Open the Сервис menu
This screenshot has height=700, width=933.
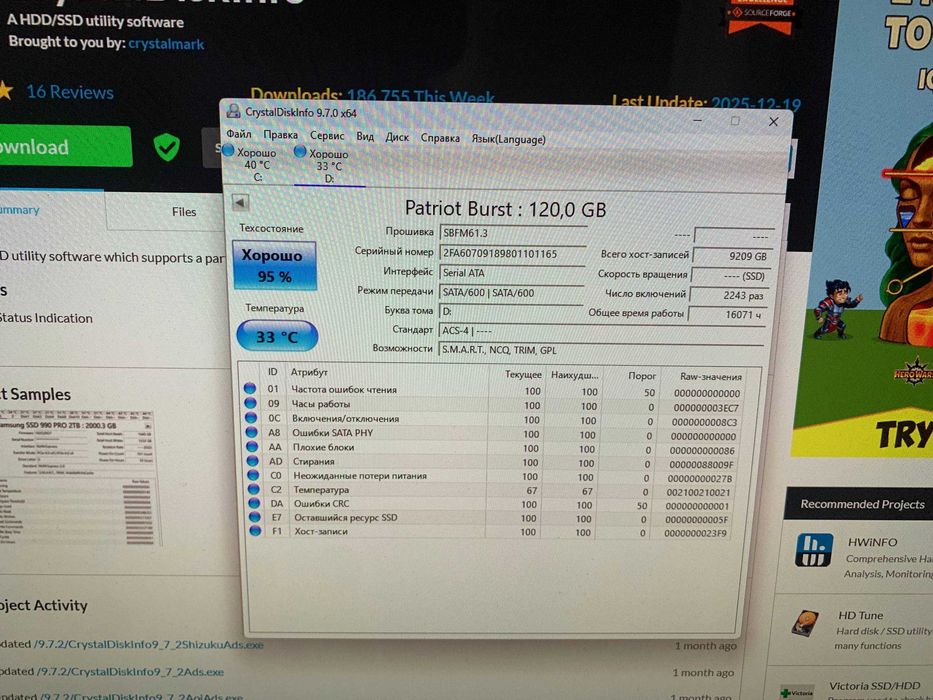[327, 136]
